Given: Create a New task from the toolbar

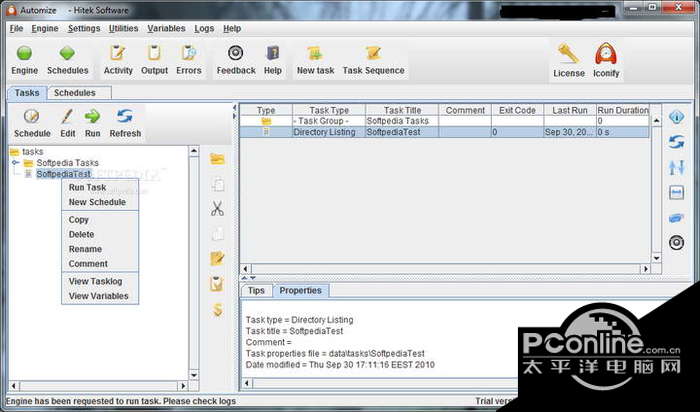Looking at the screenshot, I should (x=315, y=60).
